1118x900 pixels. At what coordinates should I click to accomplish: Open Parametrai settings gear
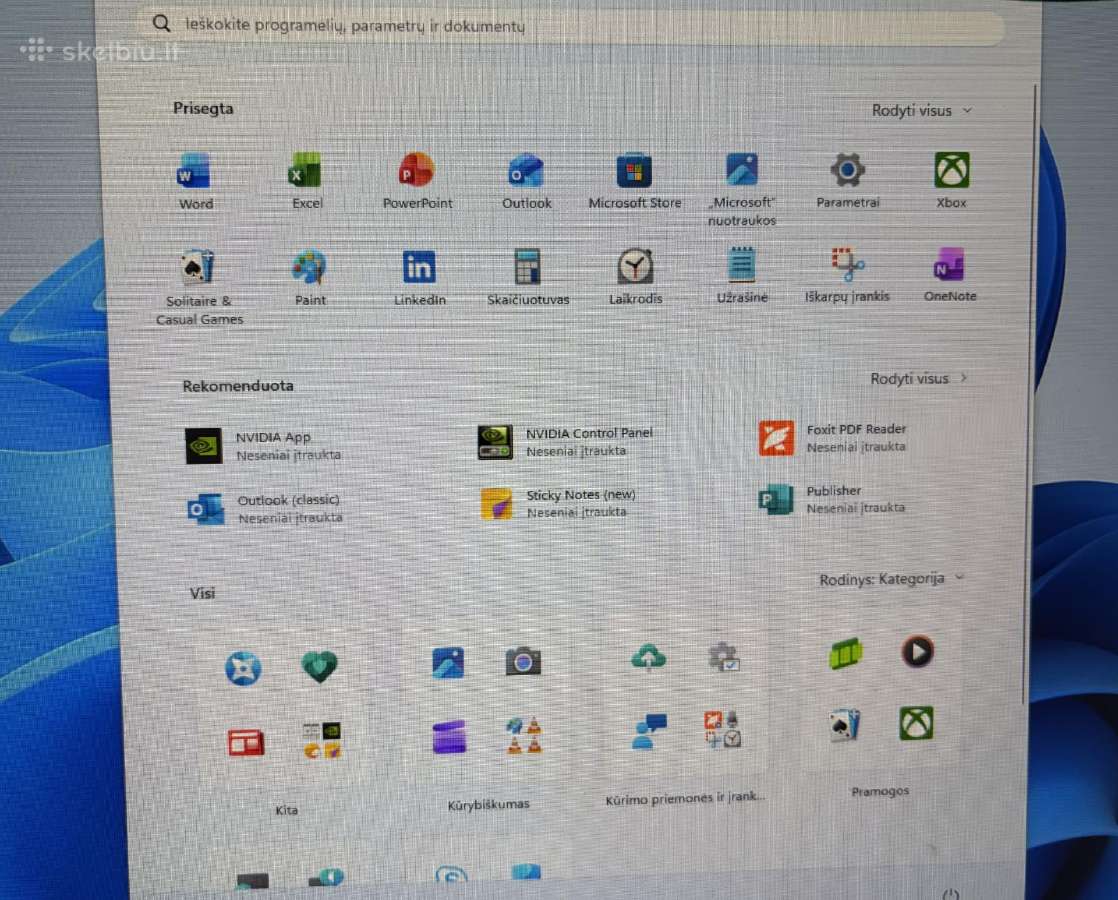click(847, 180)
